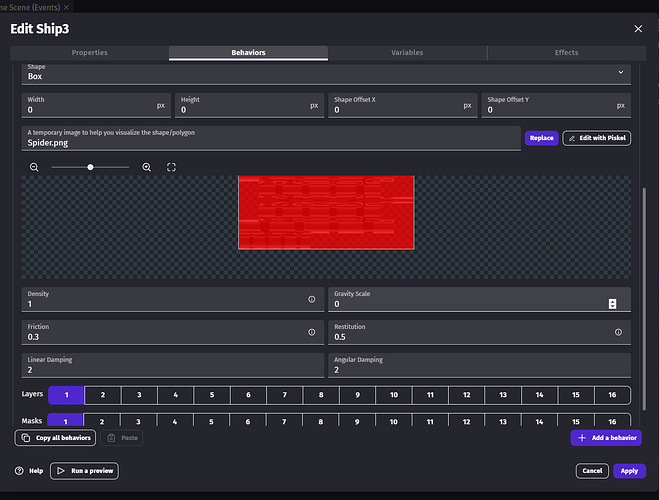This screenshot has width=659, height=500.
Task: Enable Layers button 4
Action: [x=176, y=395]
